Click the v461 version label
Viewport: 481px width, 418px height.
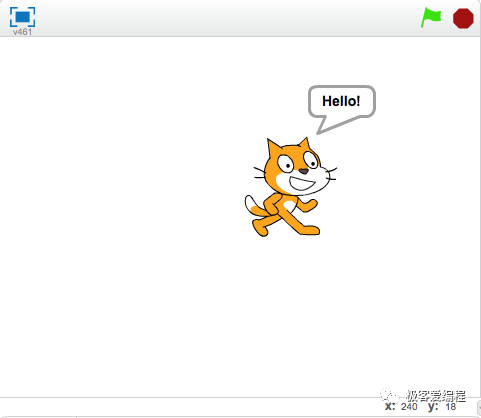tap(22, 32)
